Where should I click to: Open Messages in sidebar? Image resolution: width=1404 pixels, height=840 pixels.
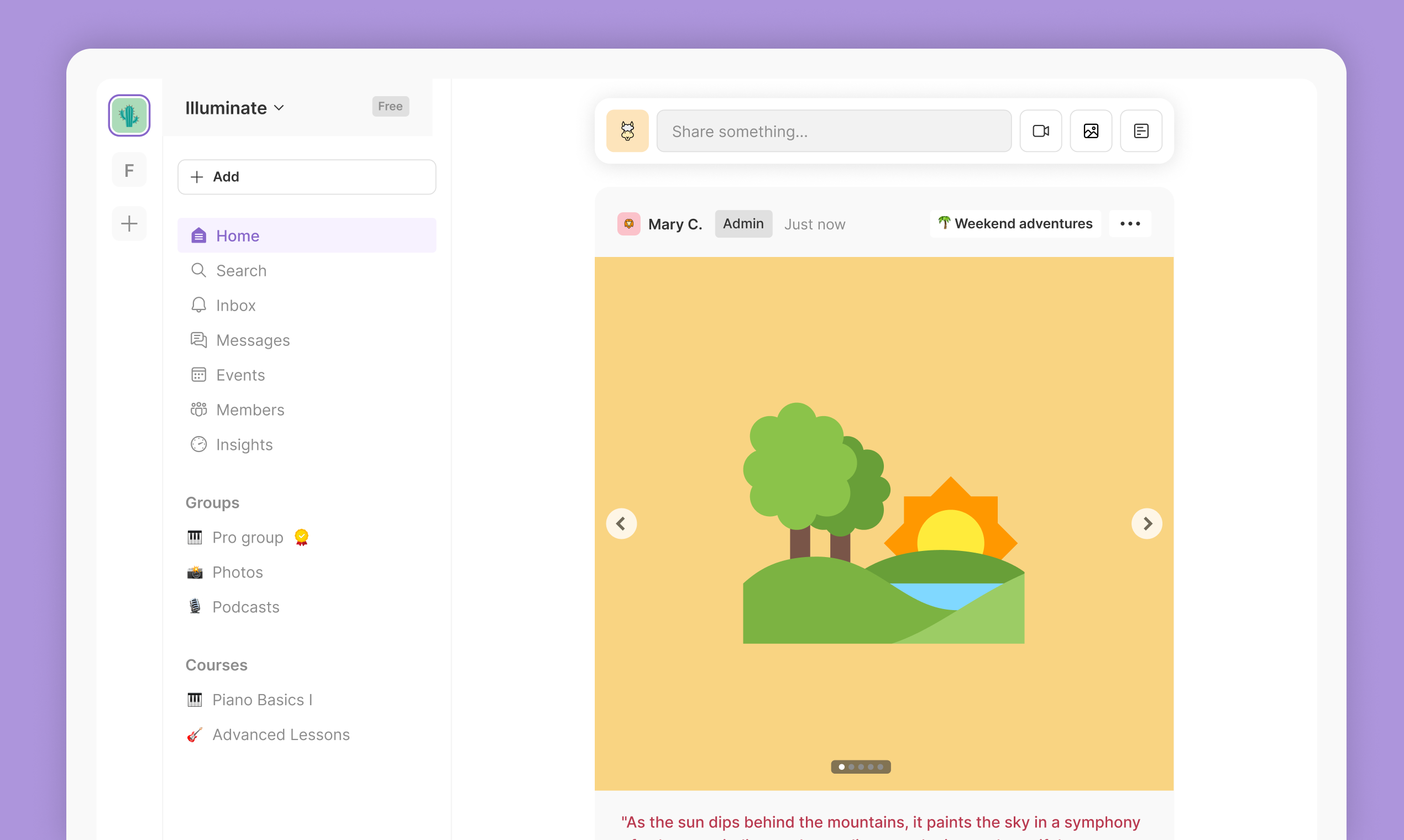307,340
